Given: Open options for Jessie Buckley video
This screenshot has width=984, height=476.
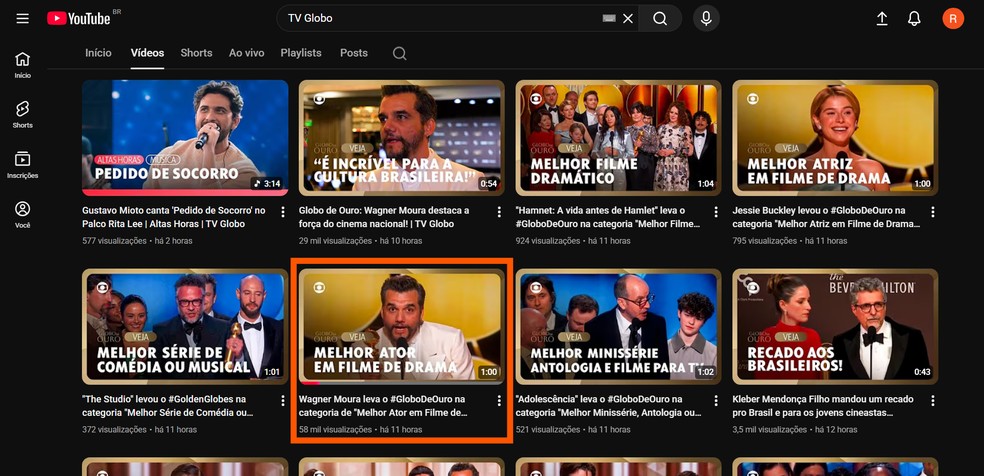Looking at the screenshot, I should point(933,212).
